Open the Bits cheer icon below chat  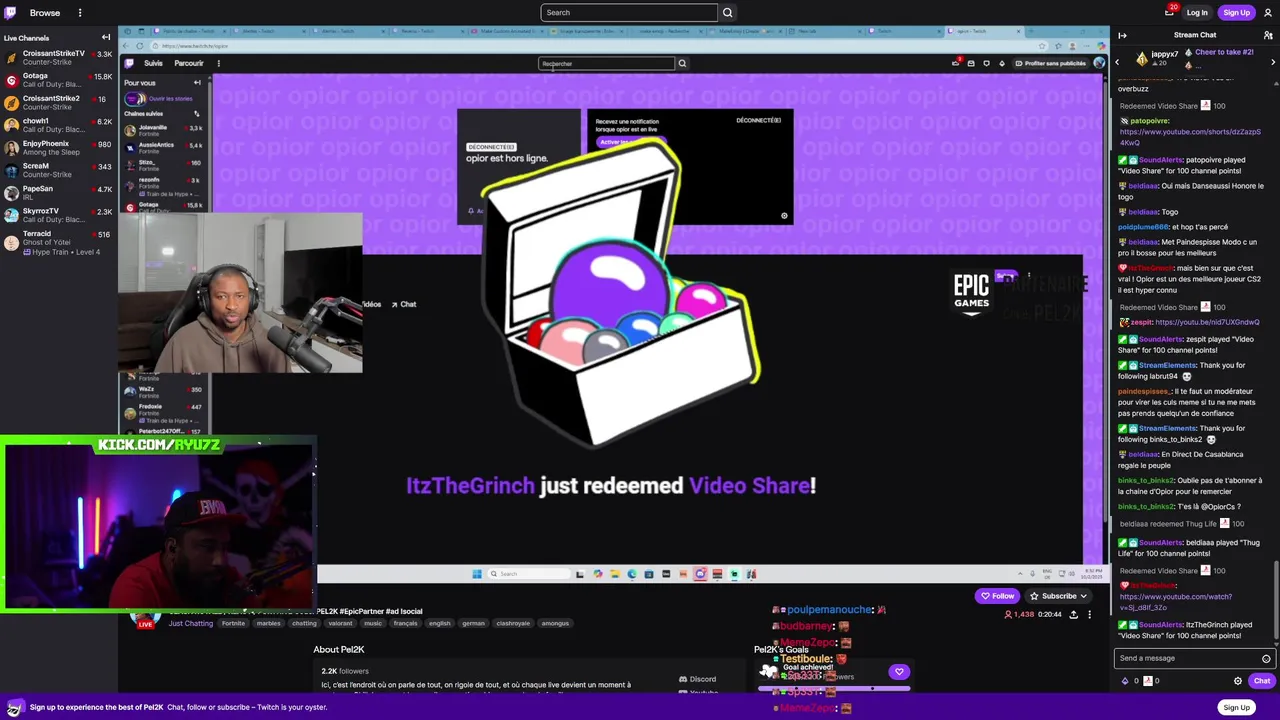click(x=1125, y=681)
